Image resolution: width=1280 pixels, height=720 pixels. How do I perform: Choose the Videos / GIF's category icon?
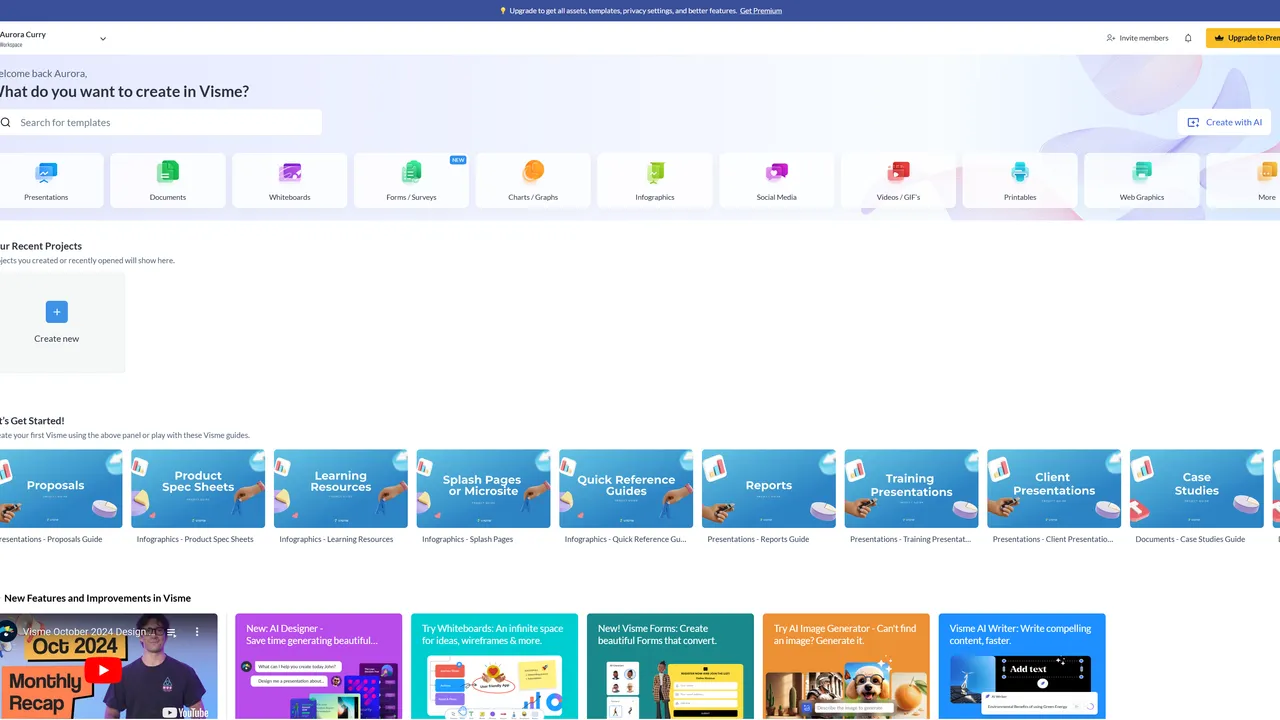coord(898,172)
